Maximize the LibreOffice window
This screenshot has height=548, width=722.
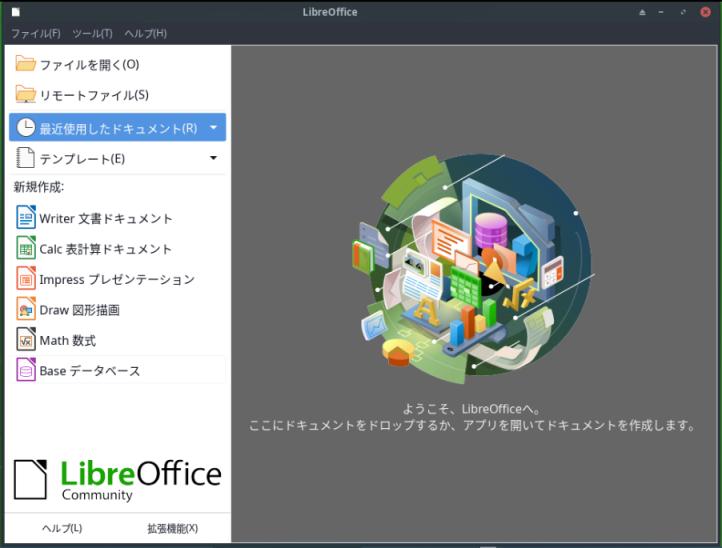coord(683,12)
